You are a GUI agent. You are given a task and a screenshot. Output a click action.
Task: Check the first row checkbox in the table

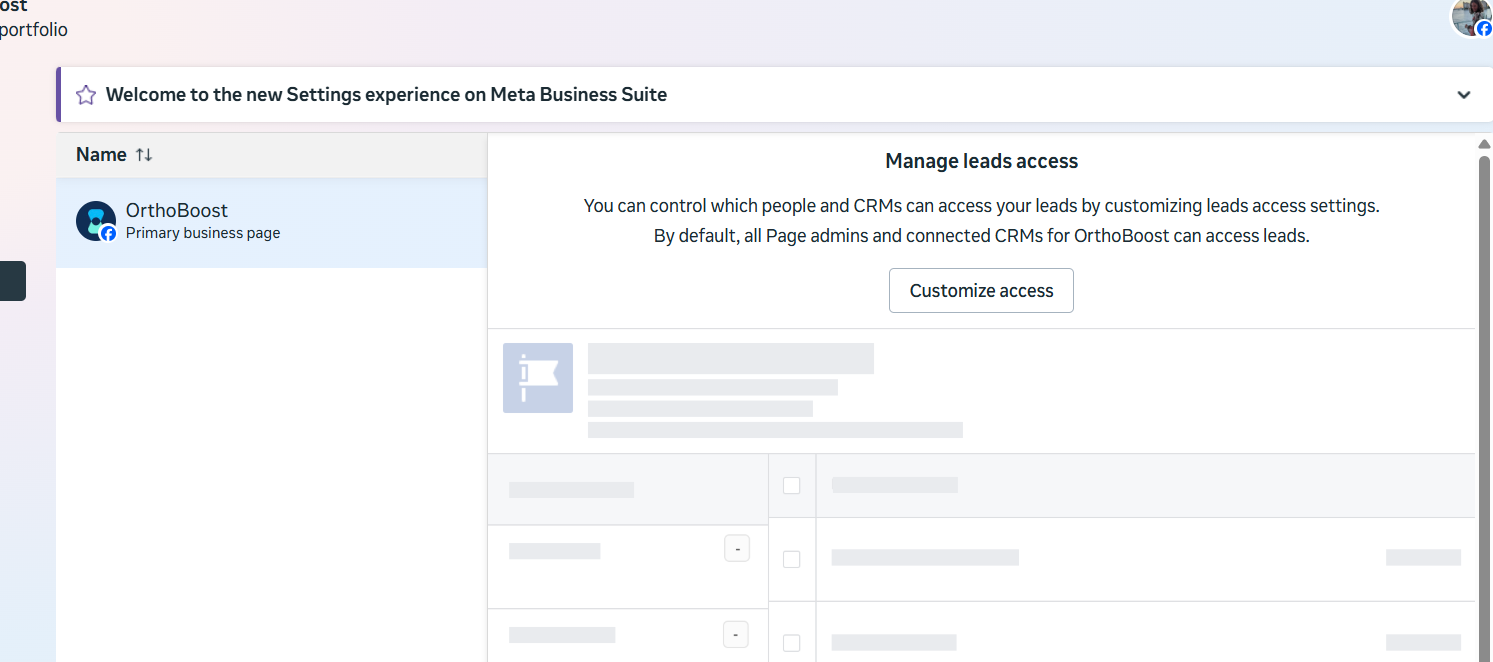click(x=792, y=559)
